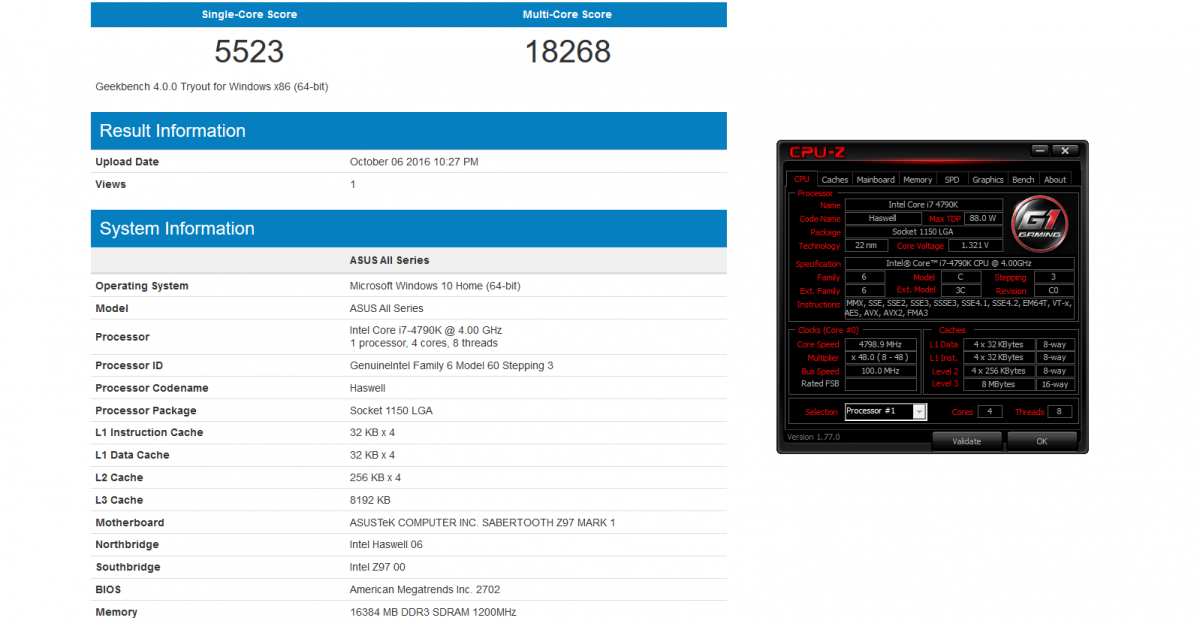Click the 16384 MB DDR3 SDRAM memory value

pos(433,612)
